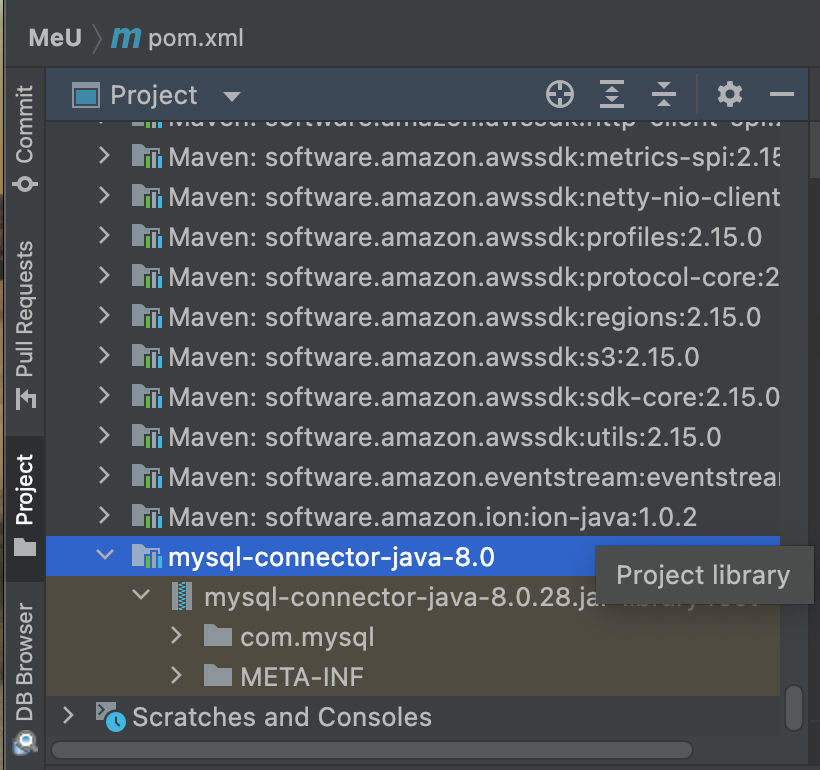820x770 pixels.
Task: Click the Collapse All icon
Action: point(664,95)
